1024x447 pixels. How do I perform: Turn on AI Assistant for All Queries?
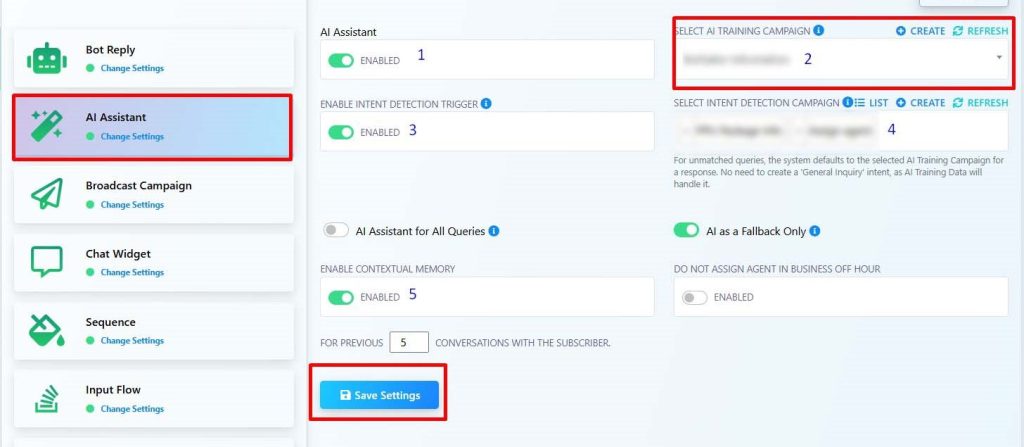click(x=336, y=231)
